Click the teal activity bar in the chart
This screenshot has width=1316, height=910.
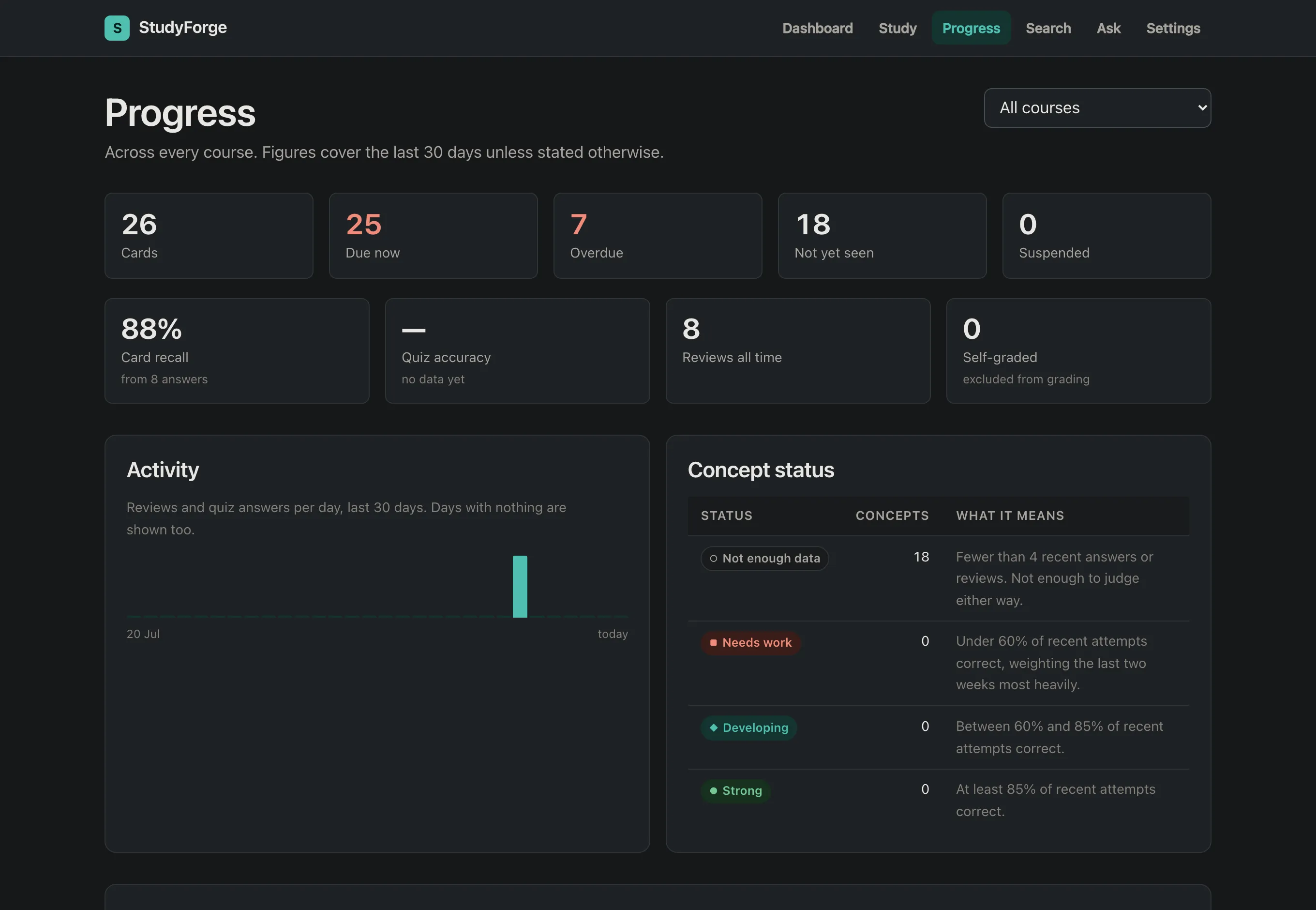(x=520, y=586)
